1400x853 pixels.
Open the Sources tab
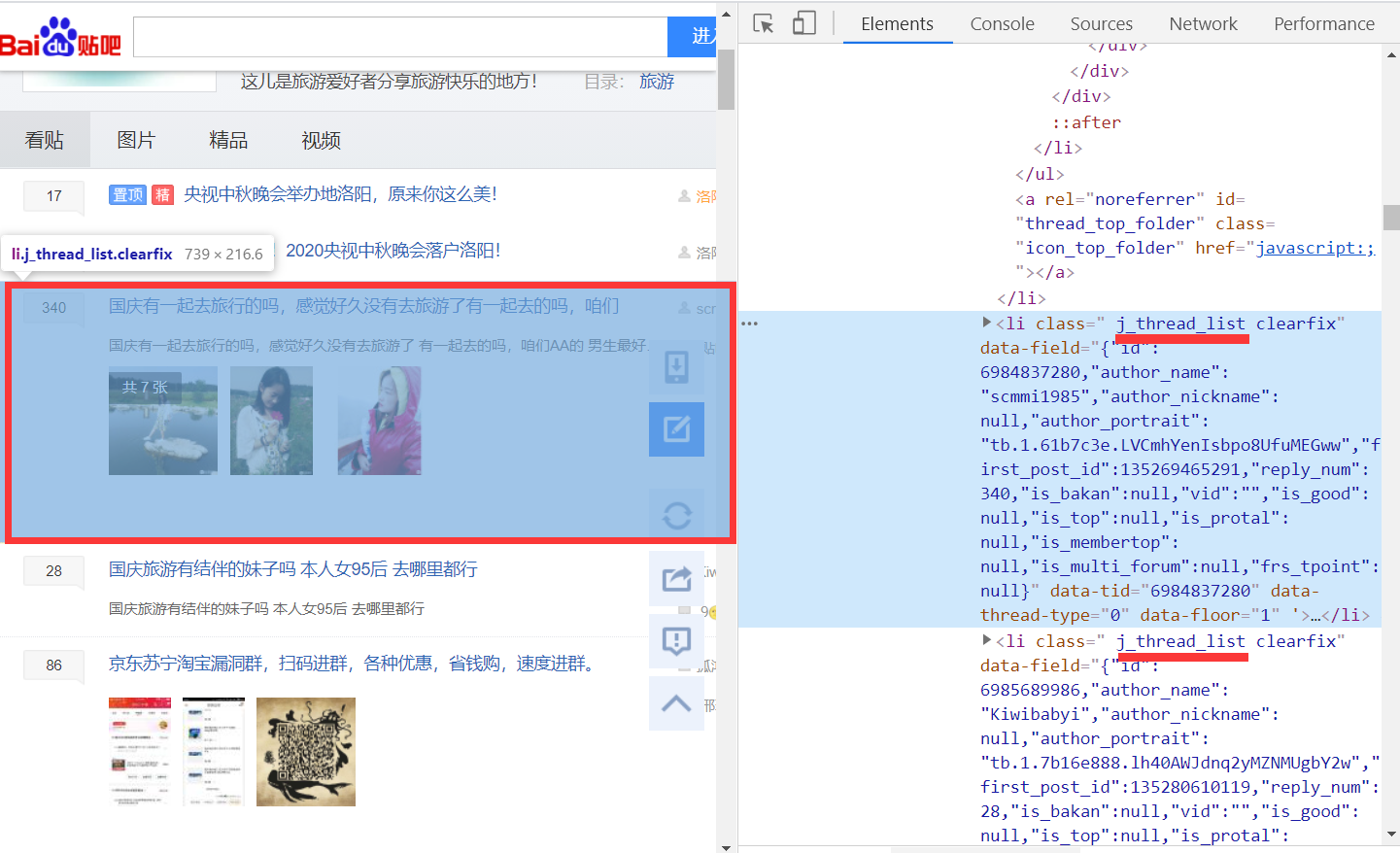1101,23
